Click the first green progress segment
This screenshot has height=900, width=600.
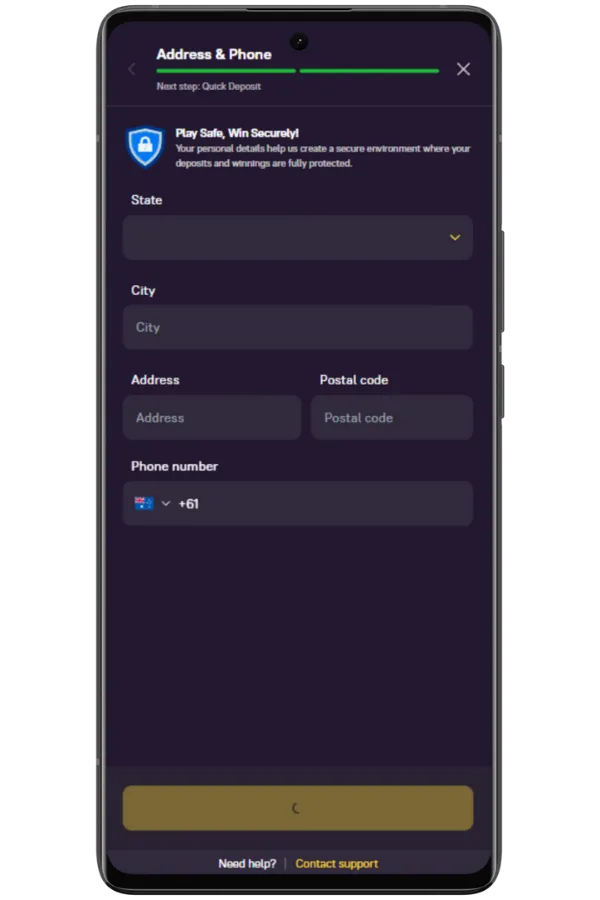226,71
